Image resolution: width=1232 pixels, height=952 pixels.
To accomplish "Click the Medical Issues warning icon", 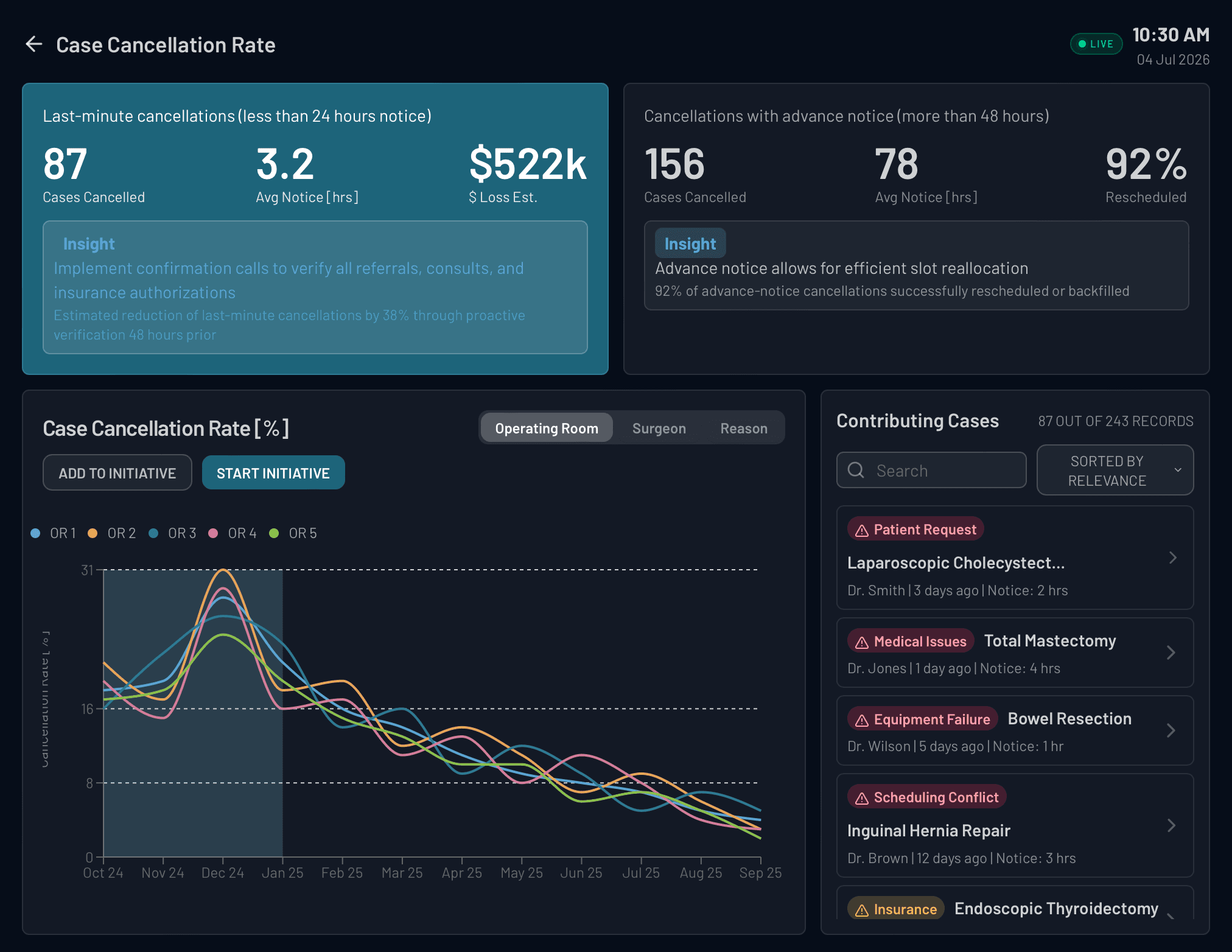I will pos(862,642).
